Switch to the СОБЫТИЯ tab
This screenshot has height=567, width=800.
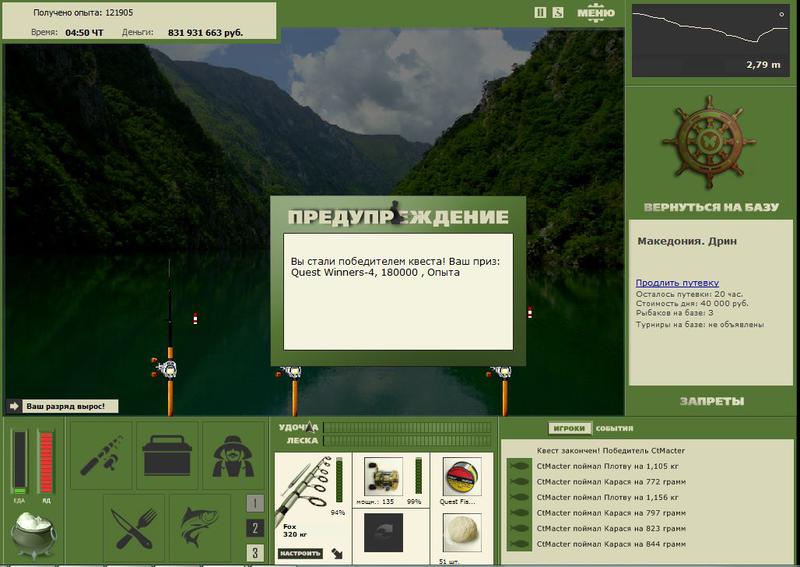pos(614,428)
